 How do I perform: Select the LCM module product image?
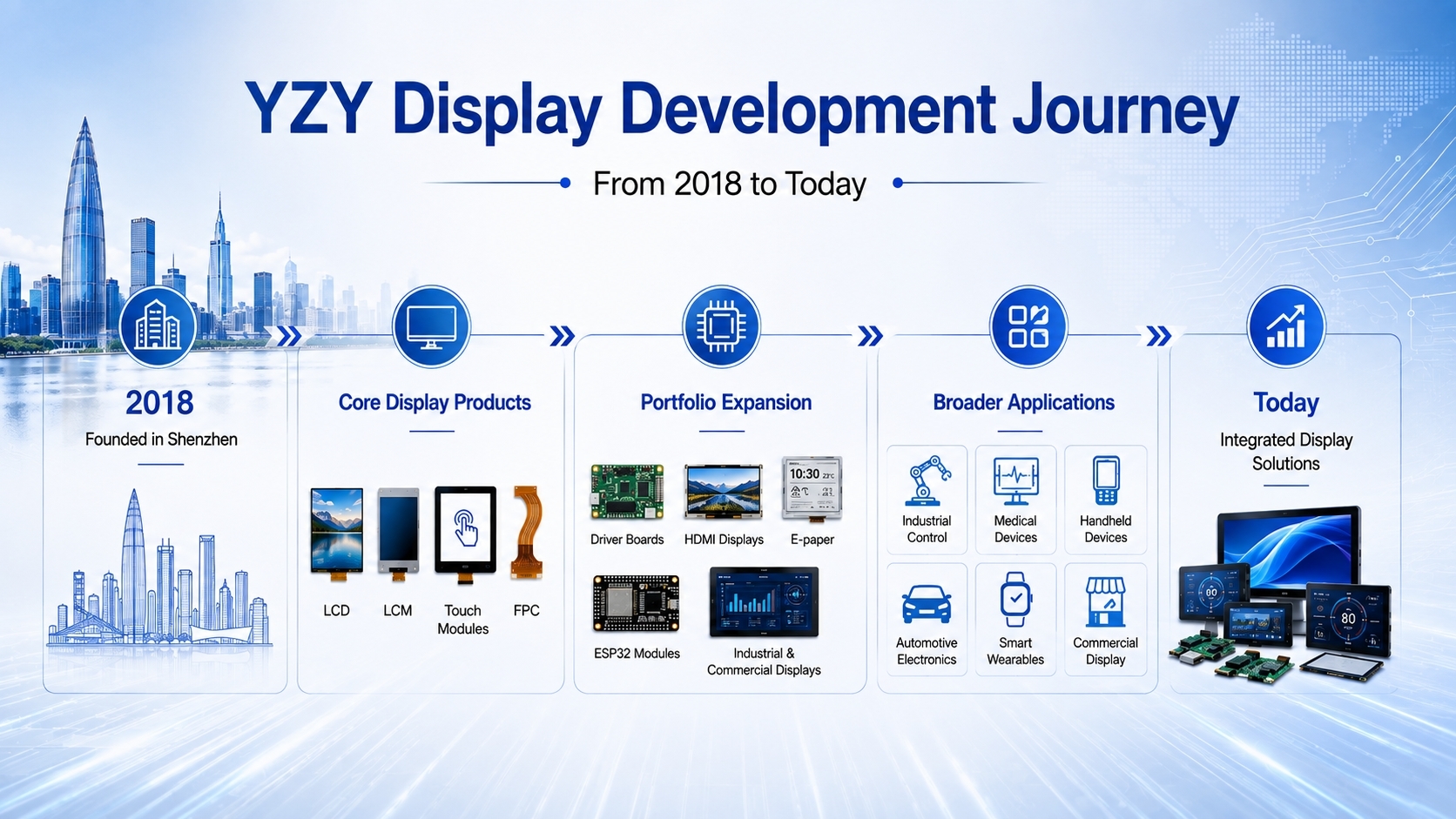(x=398, y=534)
